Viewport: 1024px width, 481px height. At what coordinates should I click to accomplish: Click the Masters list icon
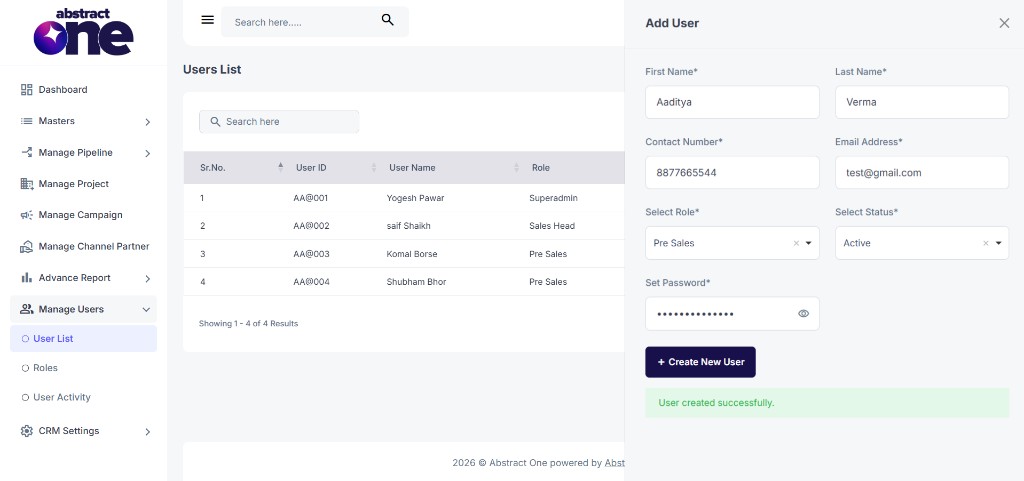coord(27,121)
